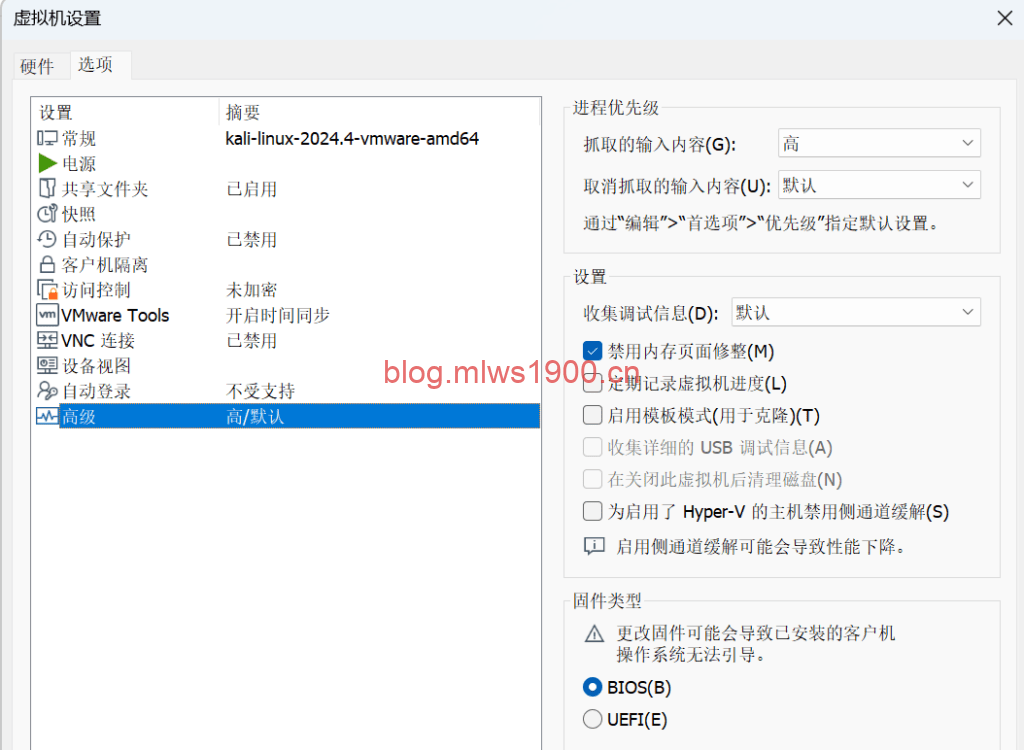
Task: Select the green Power (电源) play icon
Action: tap(47, 164)
